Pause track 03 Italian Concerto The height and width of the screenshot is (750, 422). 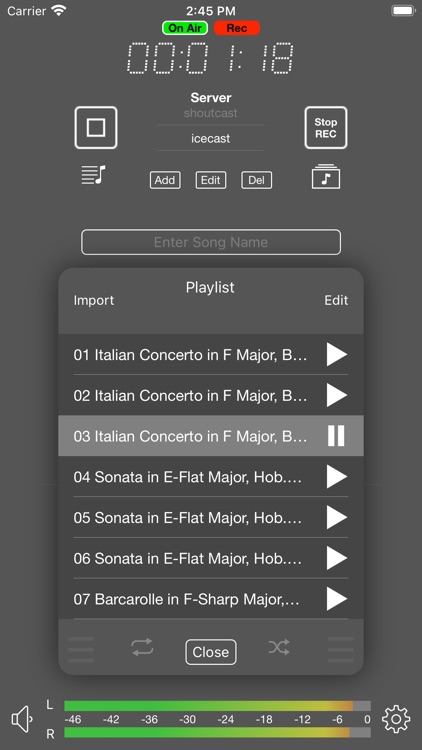coord(336,436)
